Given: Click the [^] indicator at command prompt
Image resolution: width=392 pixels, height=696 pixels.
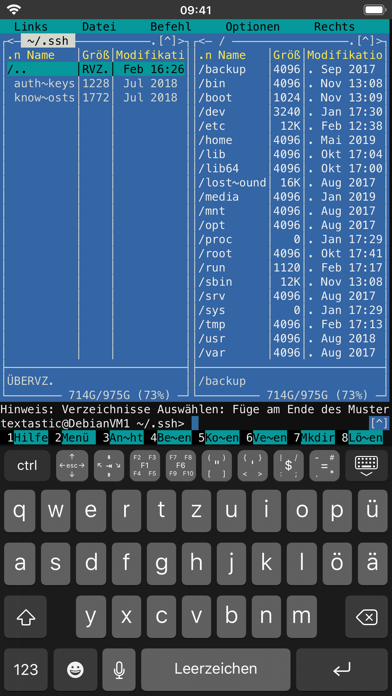Looking at the screenshot, I should pyautogui.click(x=379, y=423).
